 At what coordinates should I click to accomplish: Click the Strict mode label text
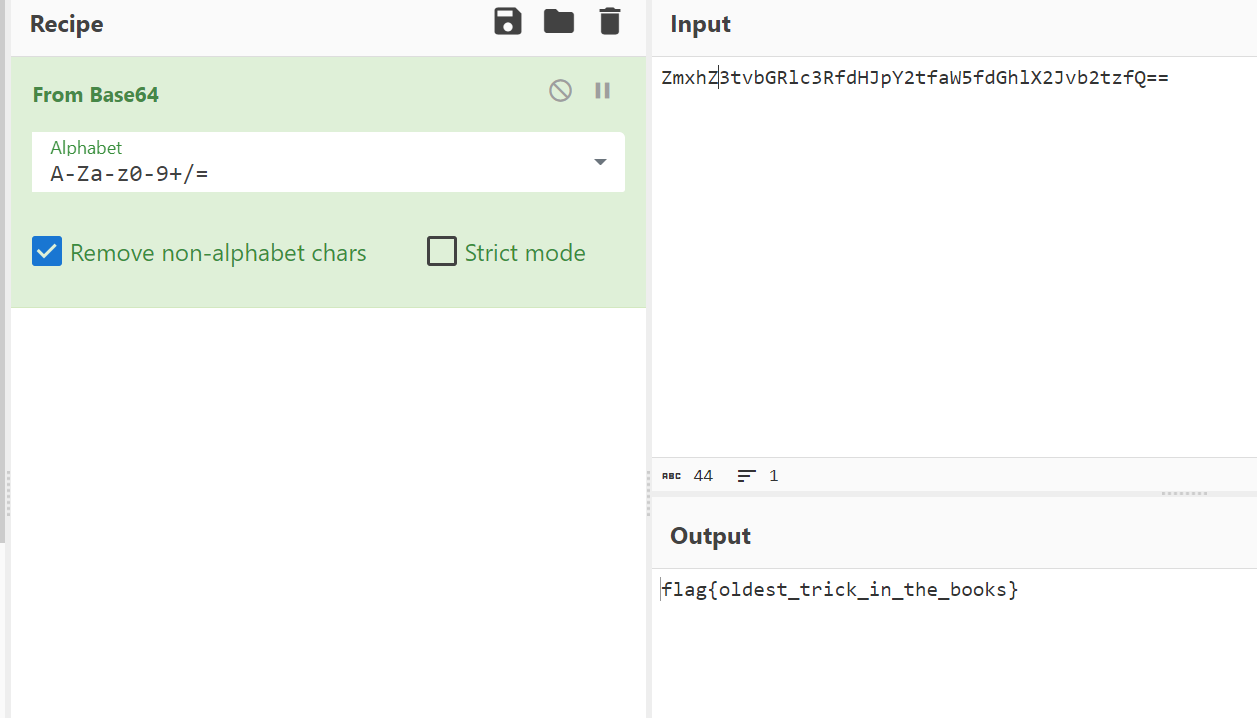click(524, 253)
